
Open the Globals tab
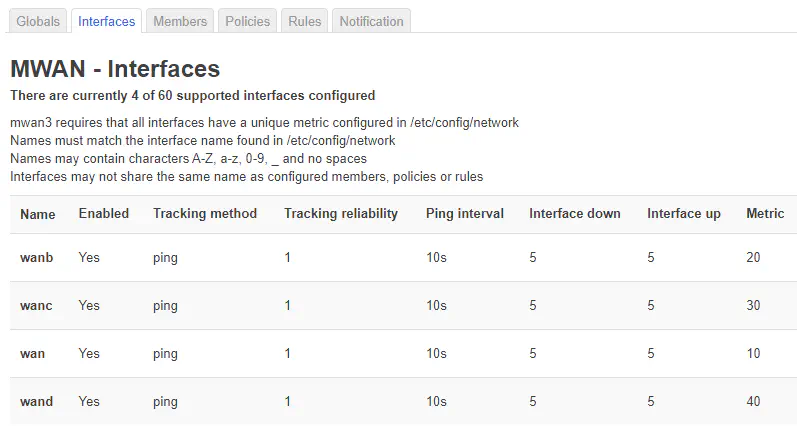[x=39, y=21]
